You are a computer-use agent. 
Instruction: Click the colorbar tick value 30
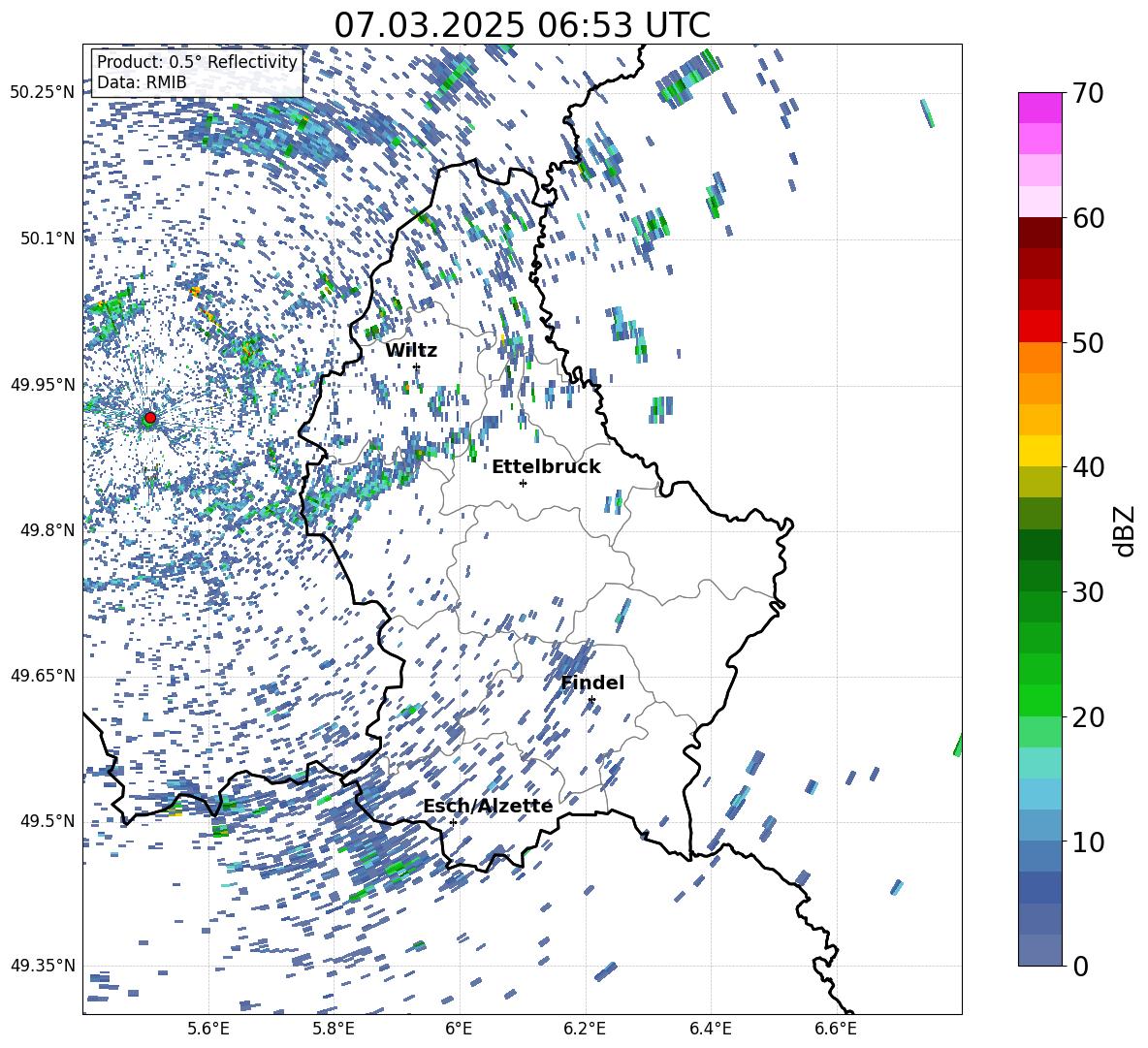coord(1089,592)
